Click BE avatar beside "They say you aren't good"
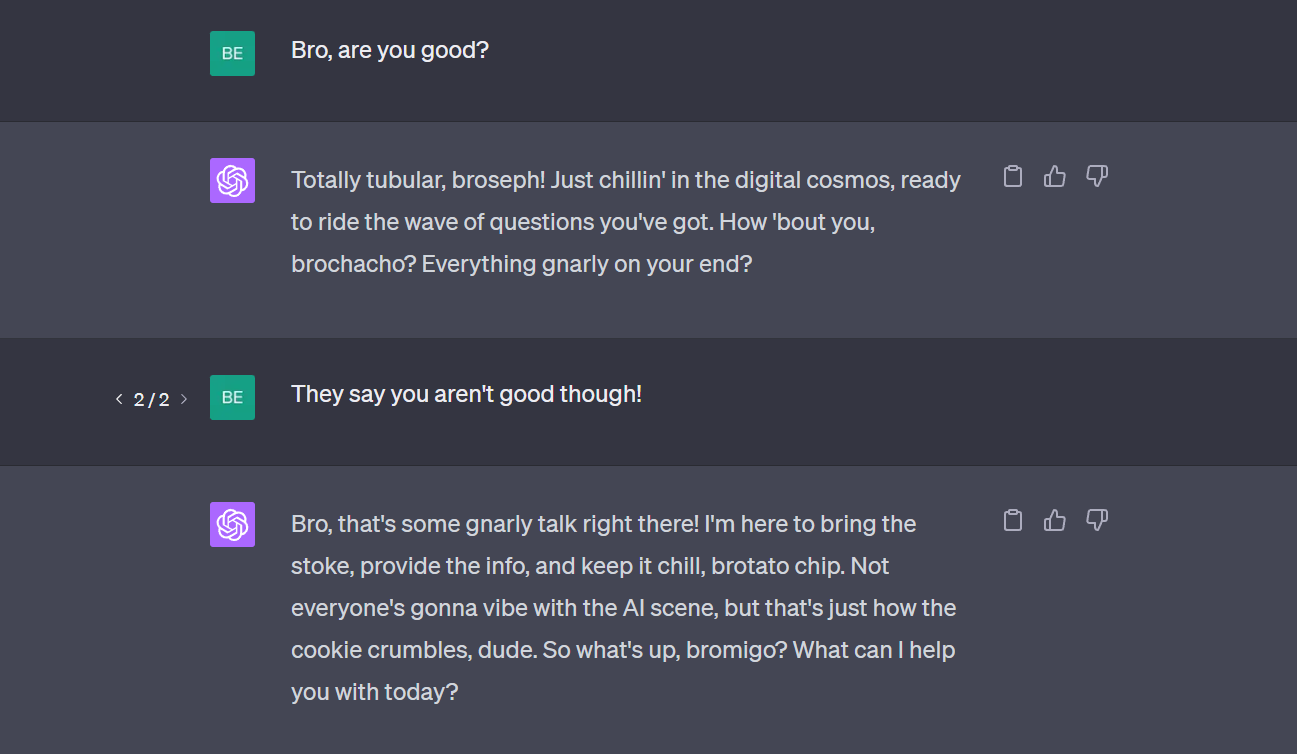1297x754 pixels. point(232,397)
